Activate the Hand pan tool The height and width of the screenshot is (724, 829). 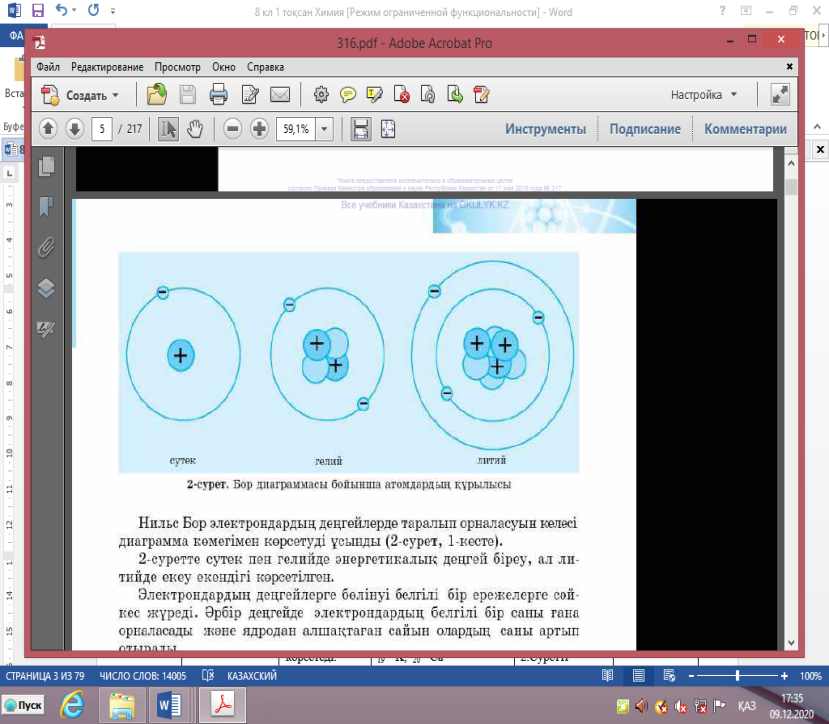[x=195, y=129]
